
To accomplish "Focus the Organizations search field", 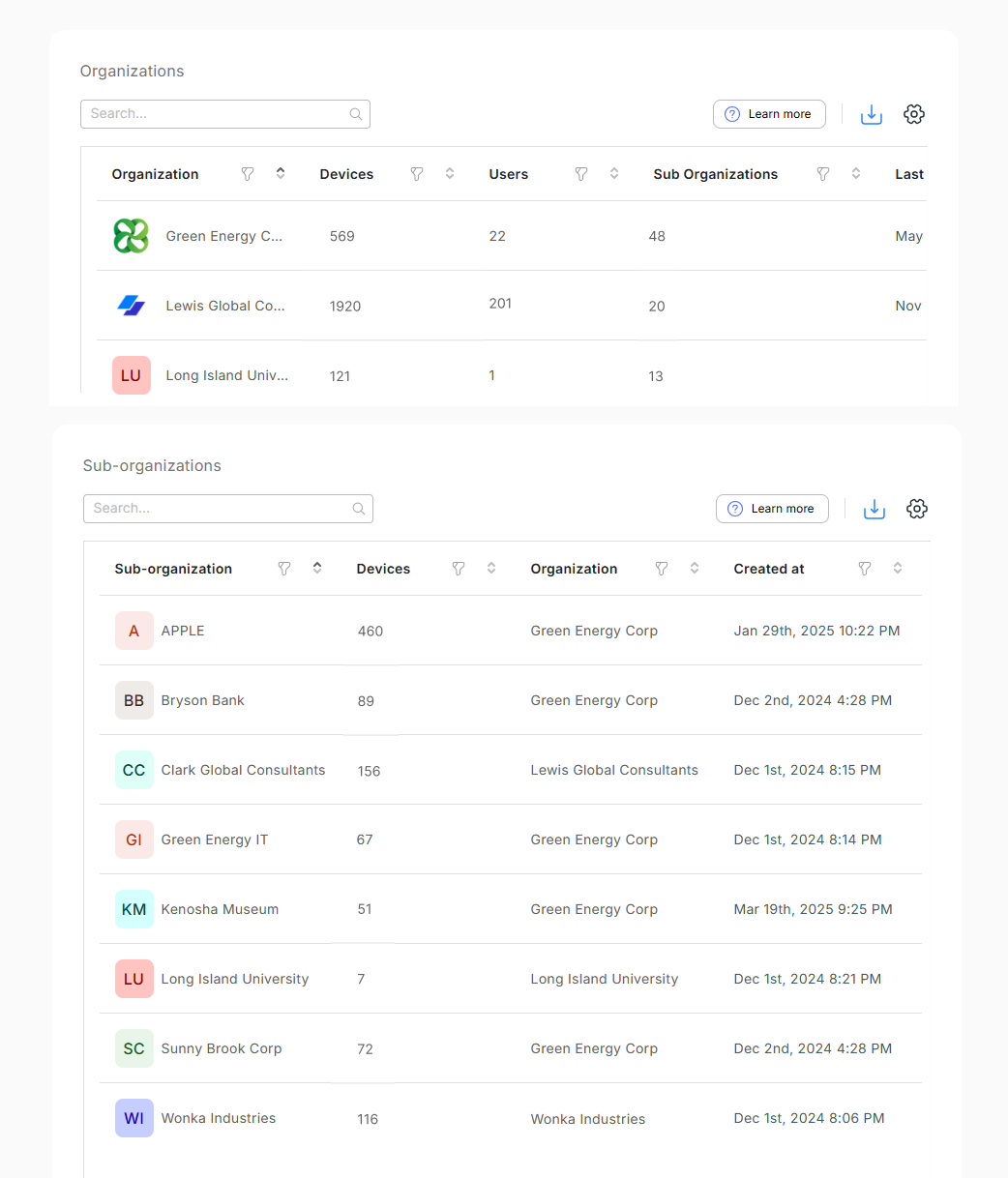I will click(225, 114).
